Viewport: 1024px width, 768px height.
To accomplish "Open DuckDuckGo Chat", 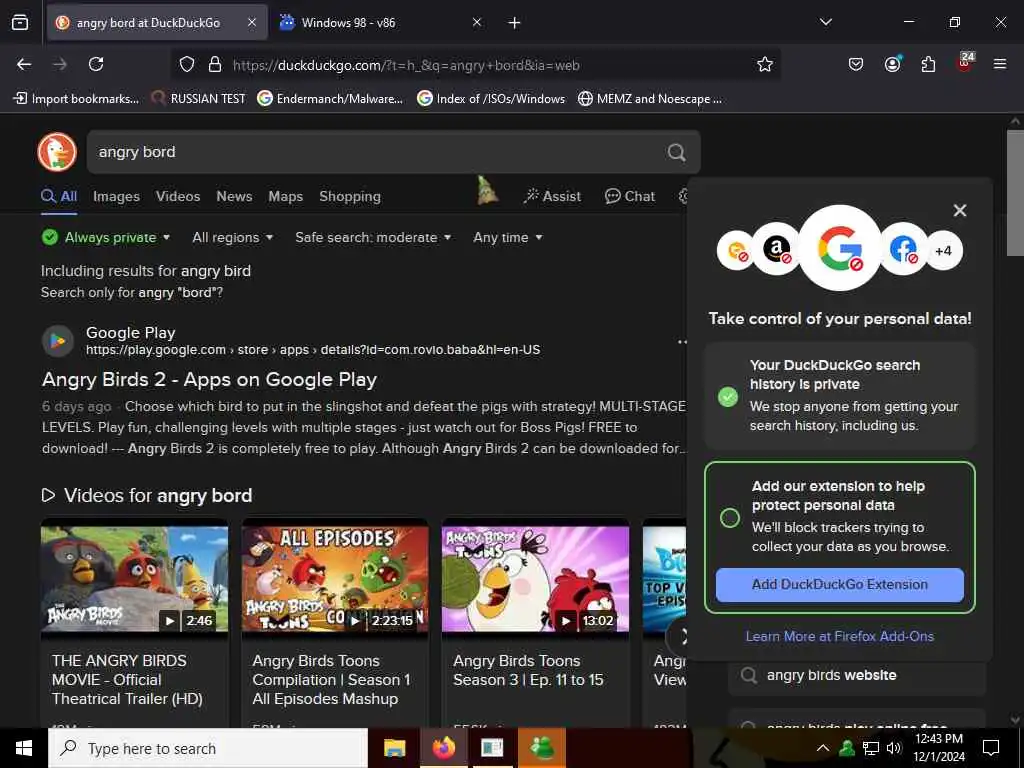I will click(630, 196).
